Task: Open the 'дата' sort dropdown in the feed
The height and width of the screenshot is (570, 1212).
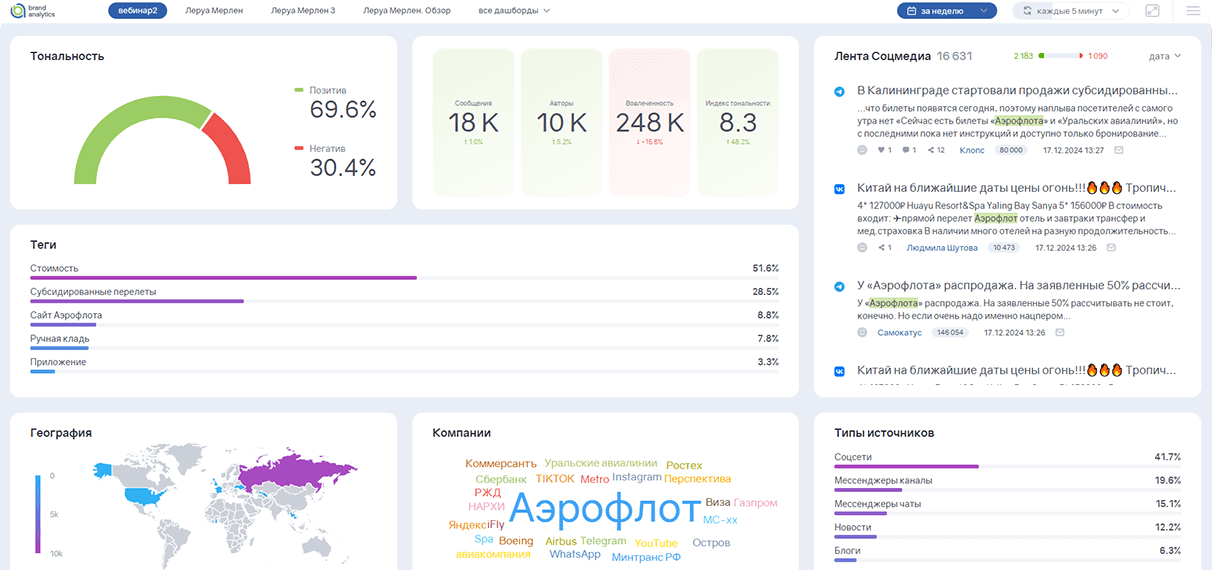Action: [1165, 56]
